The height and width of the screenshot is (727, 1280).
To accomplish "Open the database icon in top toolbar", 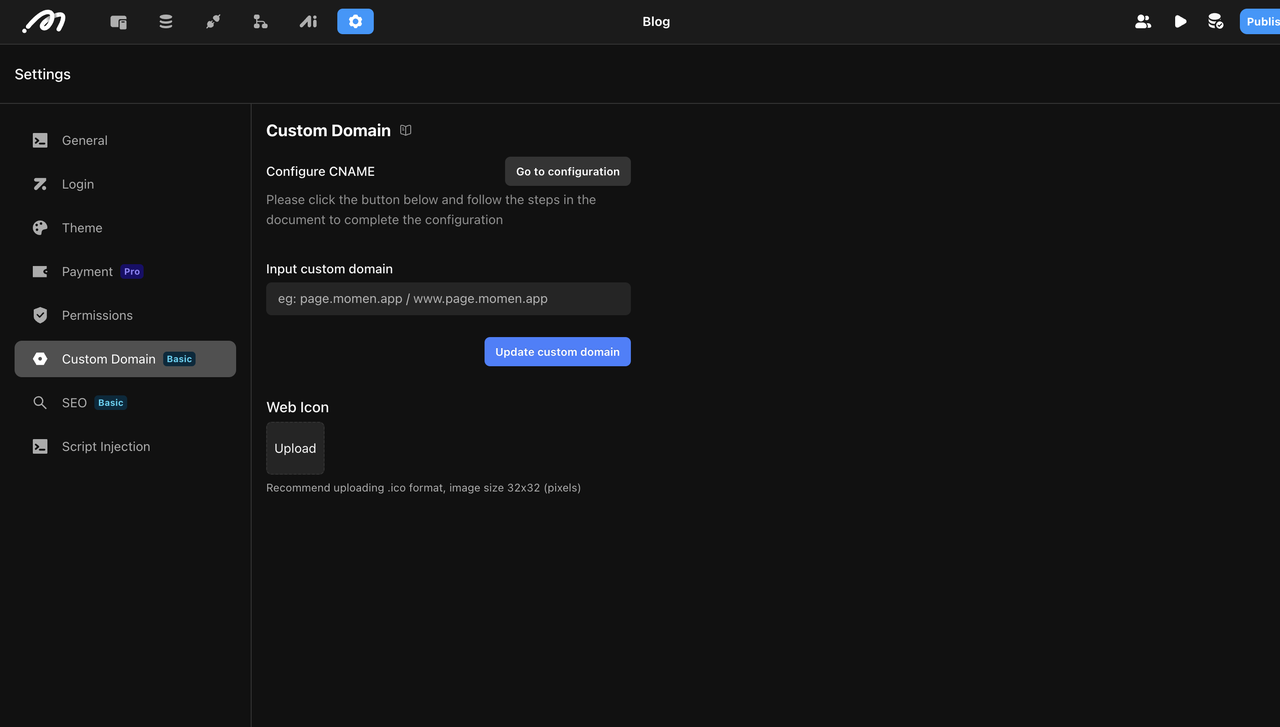I will 166,21.
